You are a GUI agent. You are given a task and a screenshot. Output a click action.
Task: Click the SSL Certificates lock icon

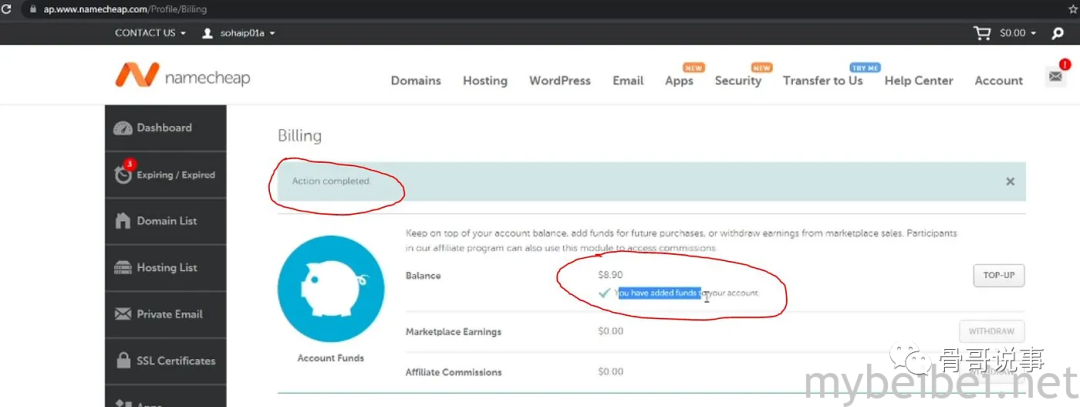point(123,360)
